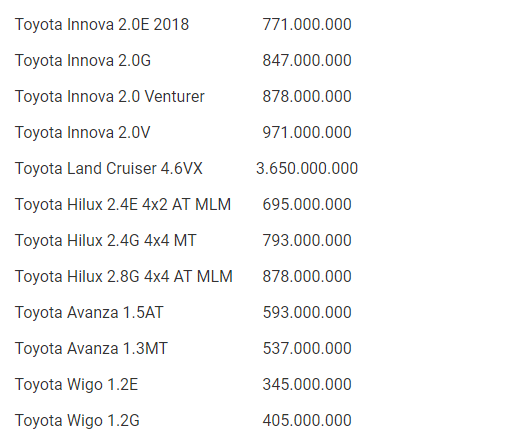Click the Toyota Innova 2.0 Venturer text

(110, 97)
